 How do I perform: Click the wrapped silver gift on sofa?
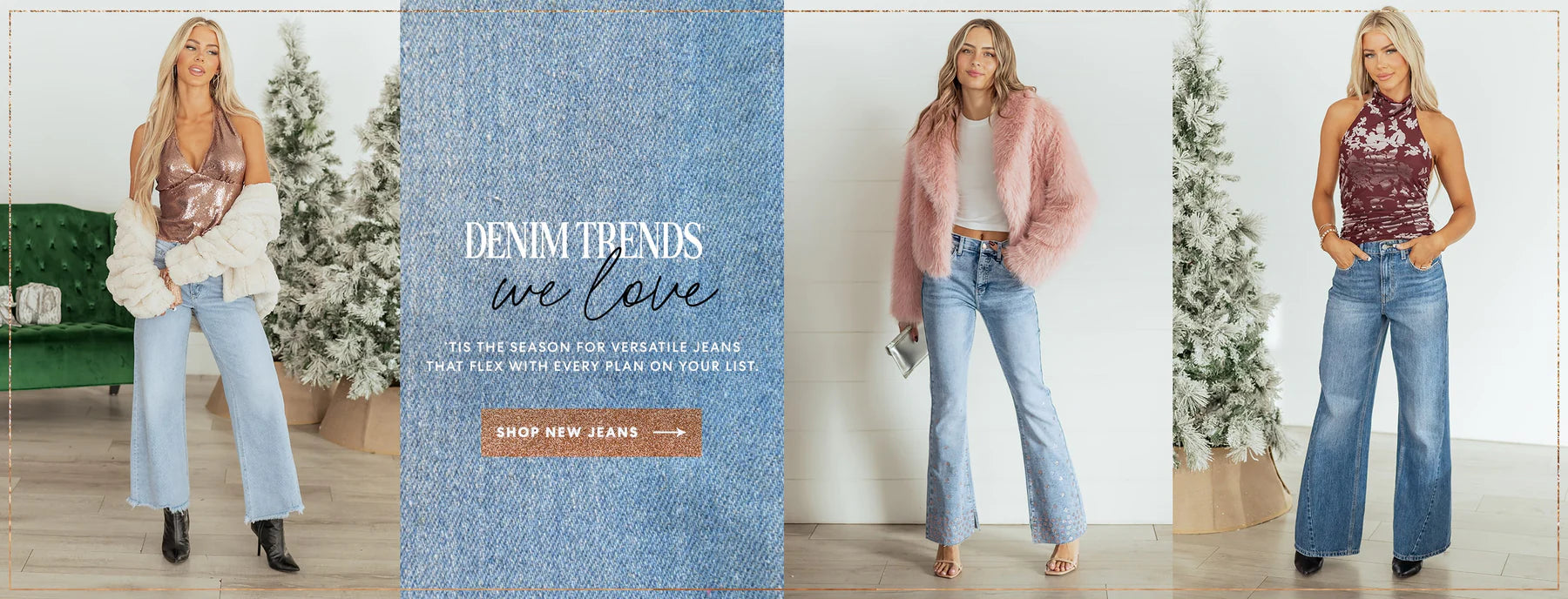37,304
